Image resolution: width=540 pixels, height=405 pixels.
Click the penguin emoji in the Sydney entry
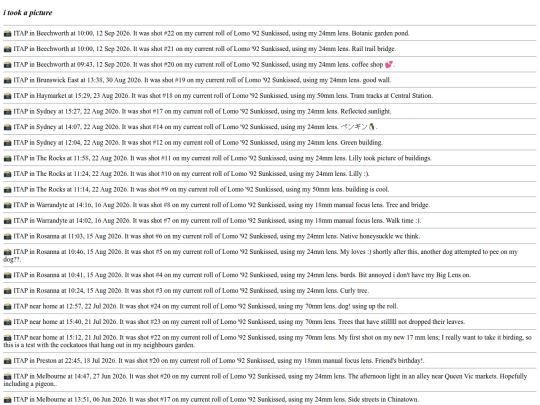[372, 127]
